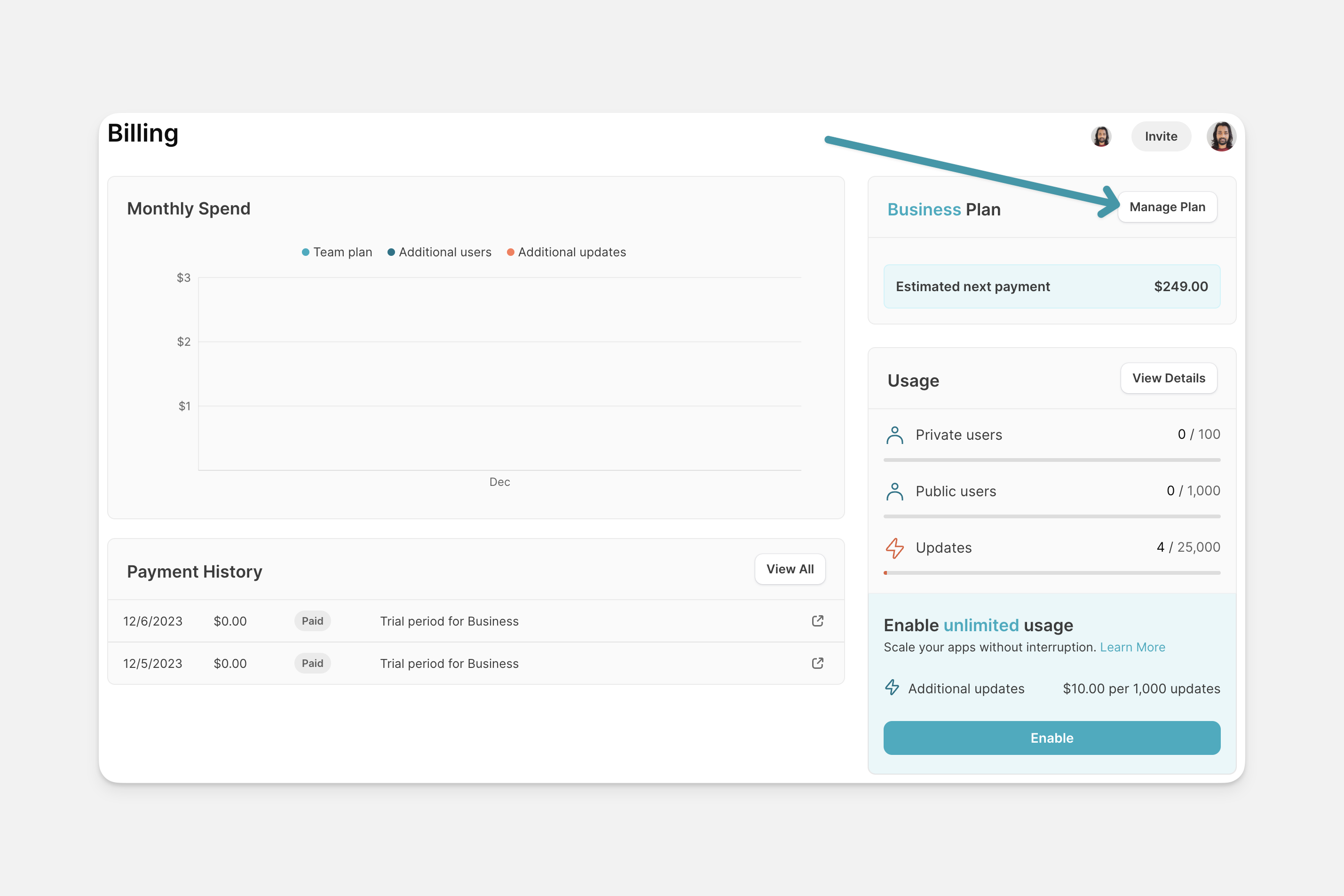The image size is (1344, 896).
Task: Click the $1 chart axis label
Action: click(x=184, y=406)
